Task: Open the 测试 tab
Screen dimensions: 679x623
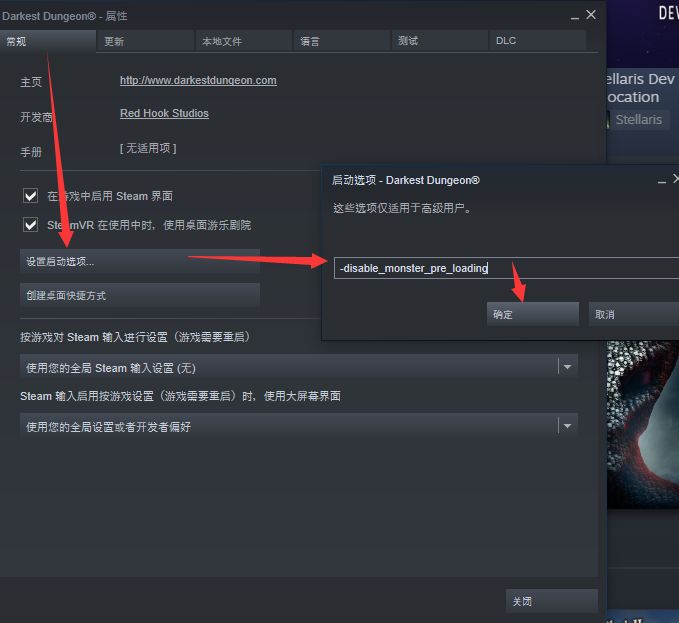Action: click(x=439, y=41)
